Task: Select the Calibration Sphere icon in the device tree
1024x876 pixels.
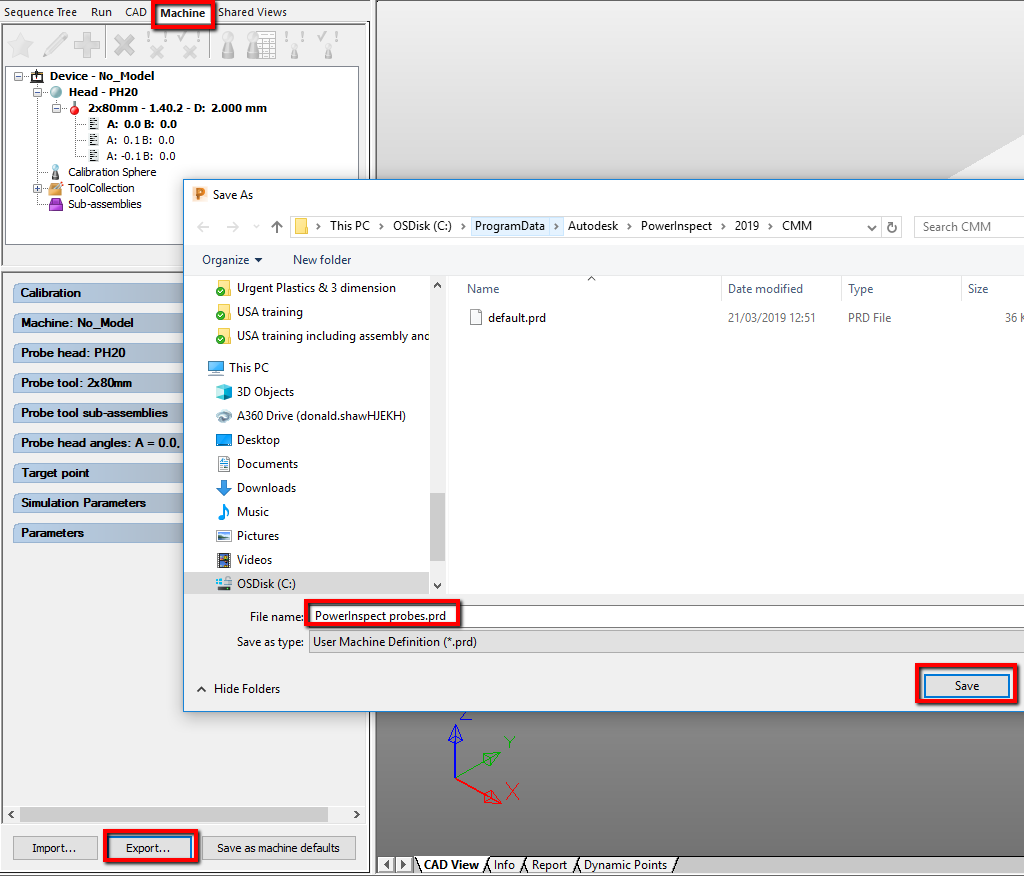Action: (55, 171)
